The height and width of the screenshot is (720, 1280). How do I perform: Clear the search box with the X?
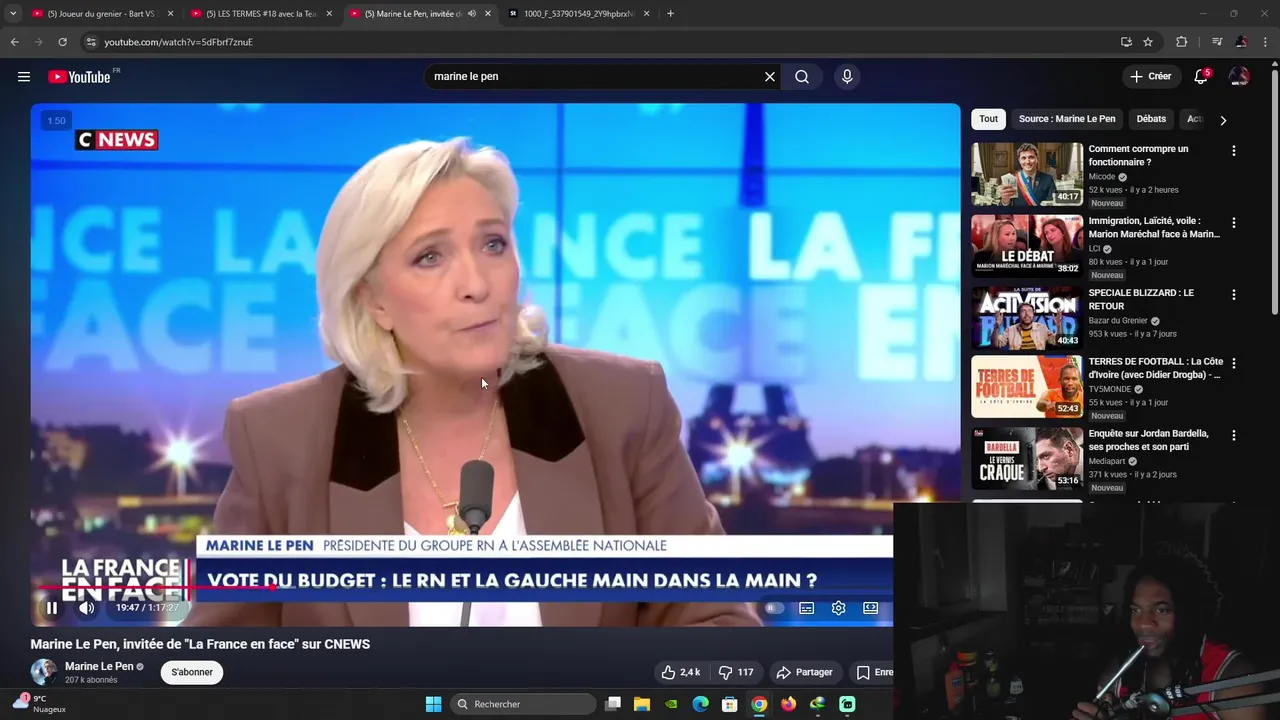coord(770,77)
